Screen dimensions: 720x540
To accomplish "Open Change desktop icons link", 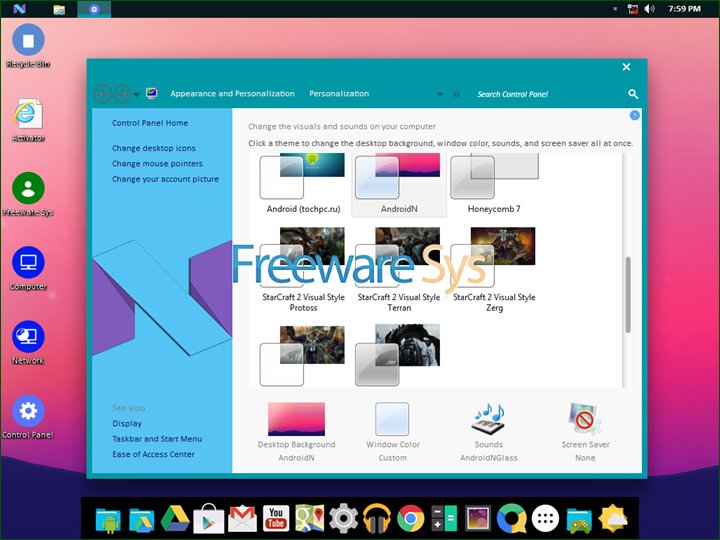I will point(154,148).
